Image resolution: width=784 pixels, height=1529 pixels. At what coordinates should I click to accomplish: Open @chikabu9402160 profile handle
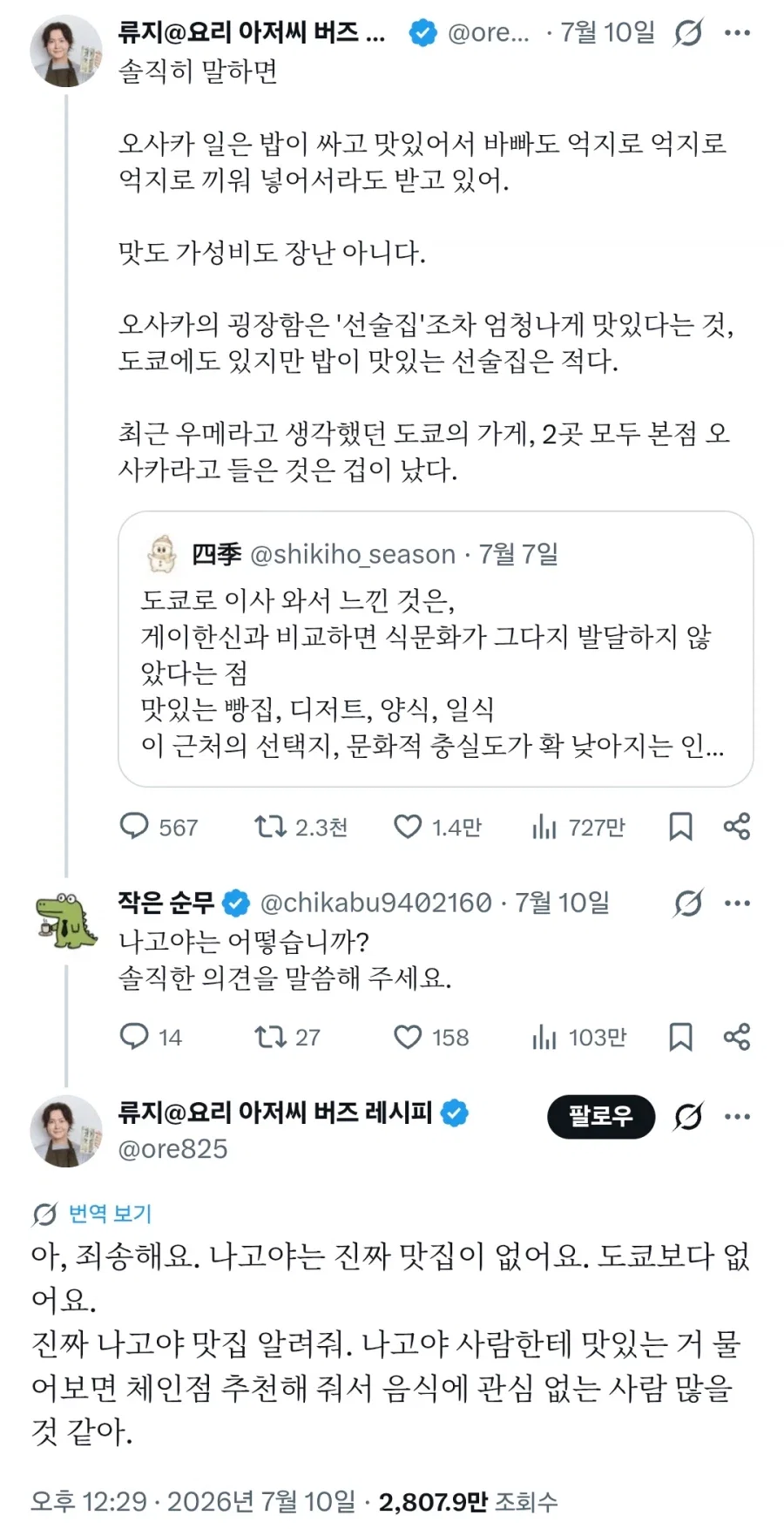point(376,903)
